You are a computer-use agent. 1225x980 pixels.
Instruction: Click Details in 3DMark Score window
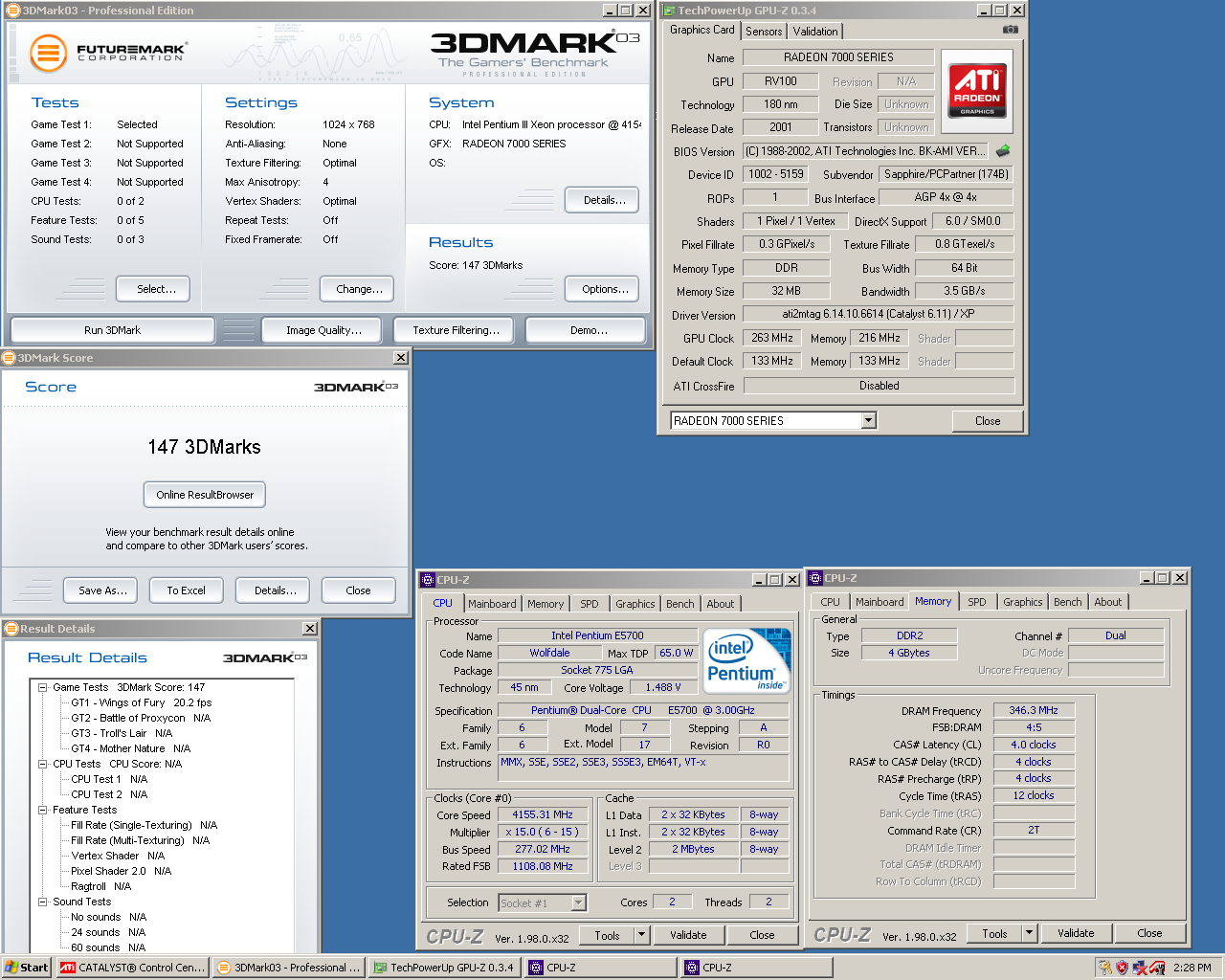click(274, 590)
